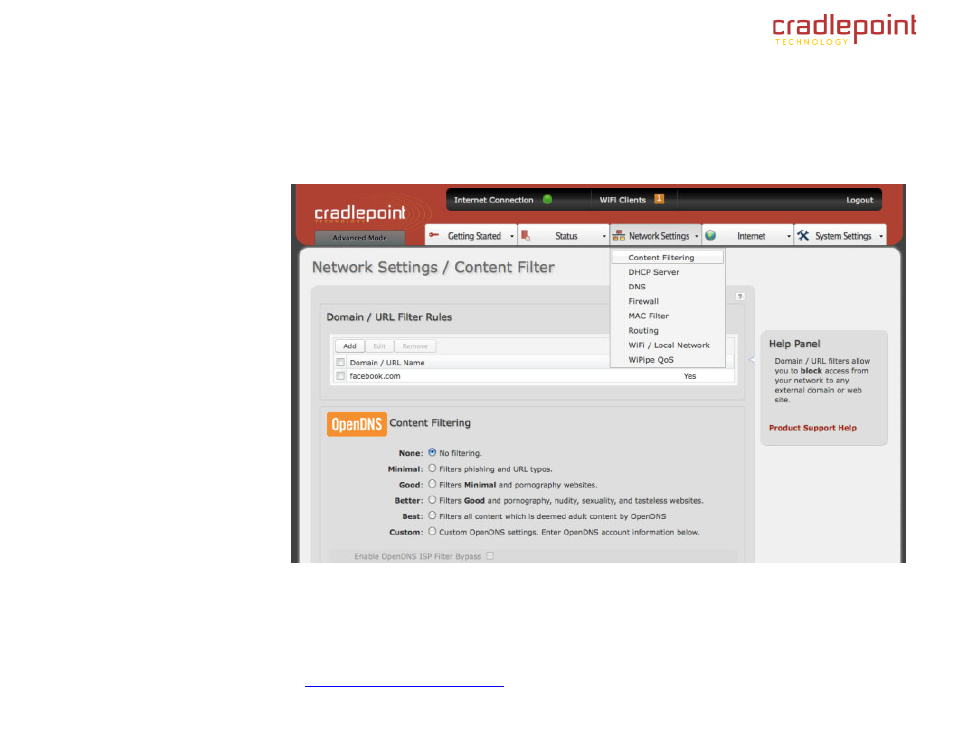
Task: Toggle the Domain / URL Name header checkbox
Action: click(x=341, y=362)
